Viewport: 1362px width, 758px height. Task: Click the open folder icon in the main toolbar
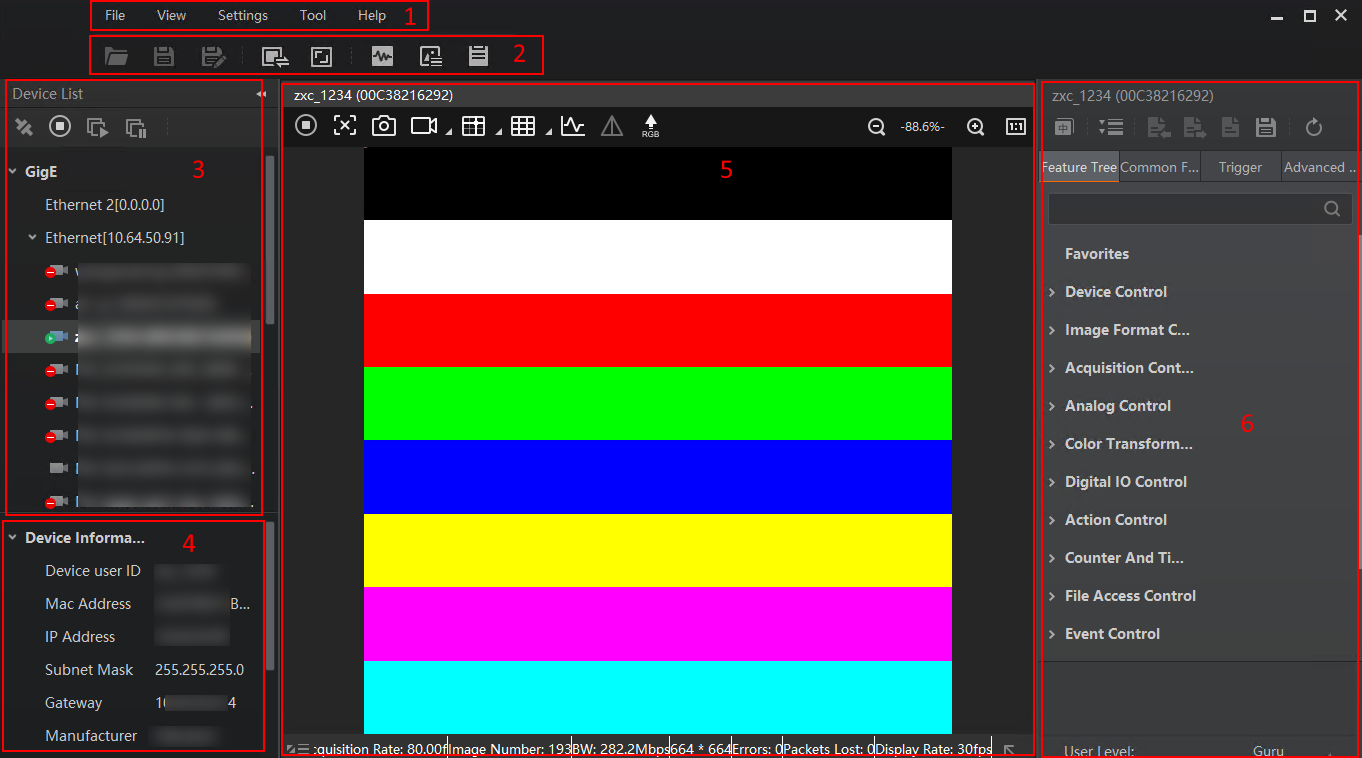[x=117, y=56]
